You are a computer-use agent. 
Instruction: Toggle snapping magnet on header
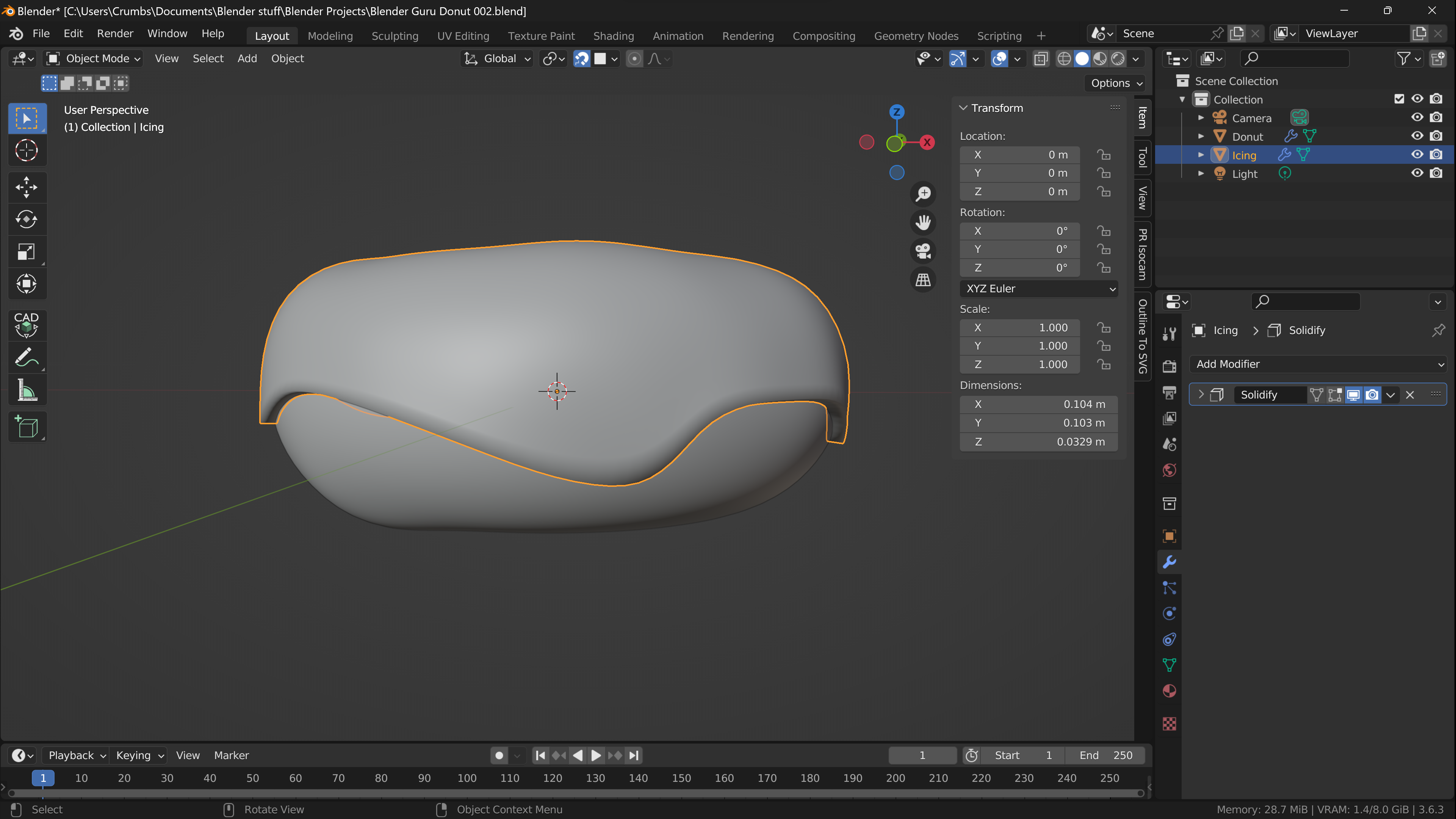point(582,58)
